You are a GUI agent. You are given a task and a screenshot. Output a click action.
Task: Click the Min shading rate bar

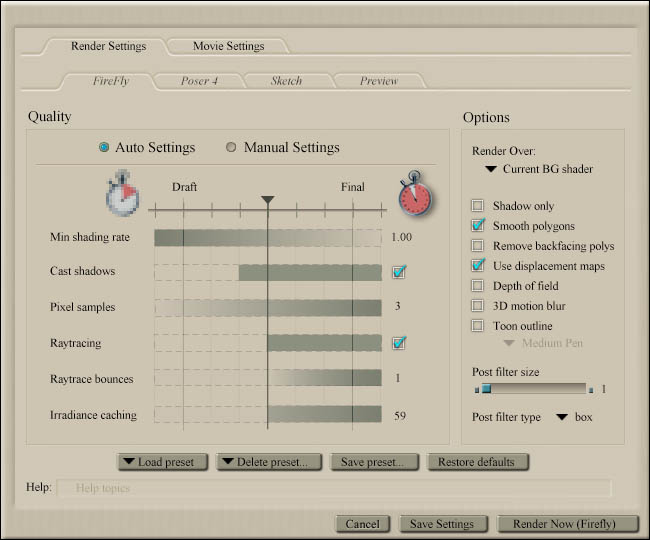[x=268, y=238]
